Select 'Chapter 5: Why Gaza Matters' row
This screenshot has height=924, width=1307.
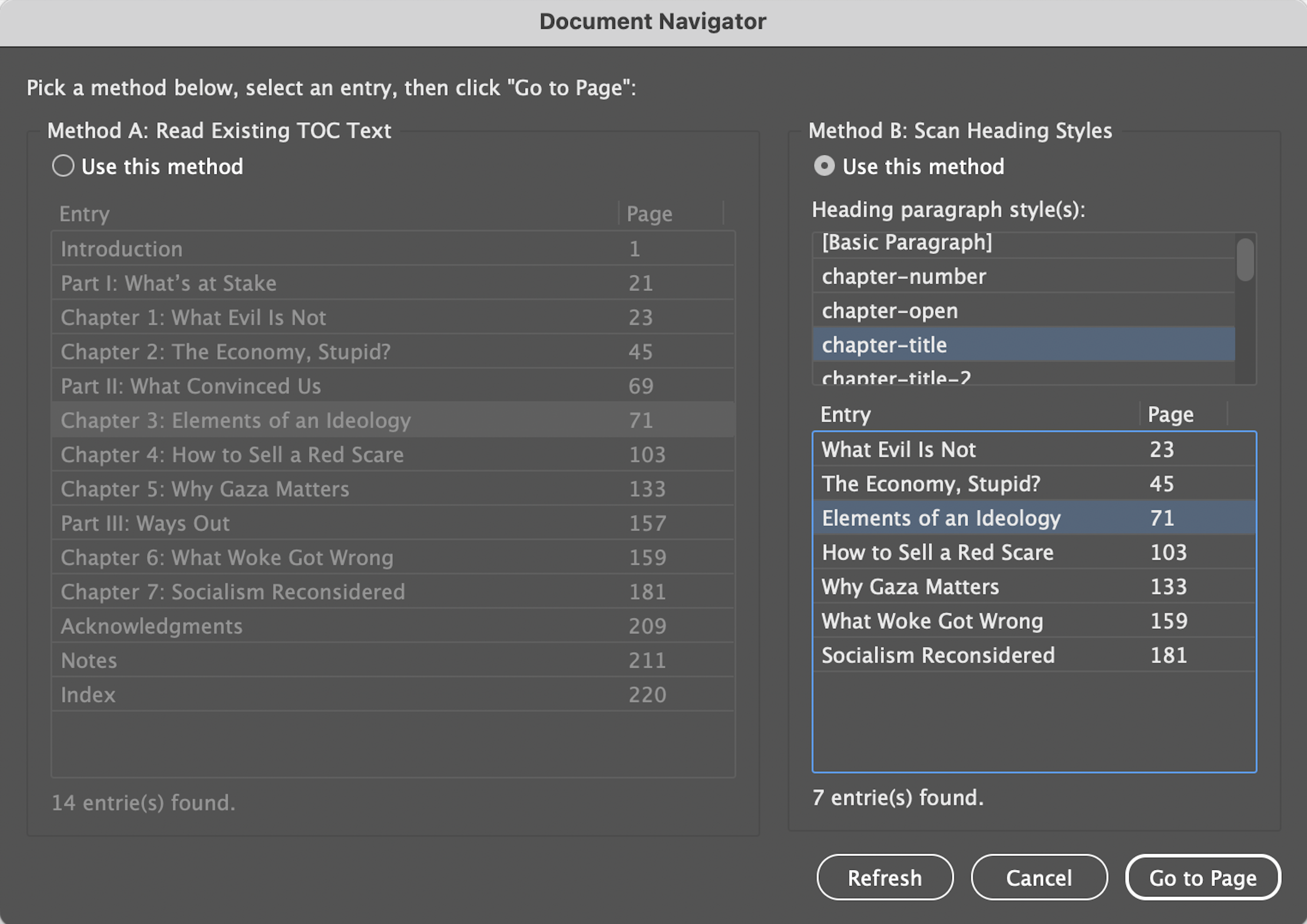pyautogui.click(x=393, y=489)
